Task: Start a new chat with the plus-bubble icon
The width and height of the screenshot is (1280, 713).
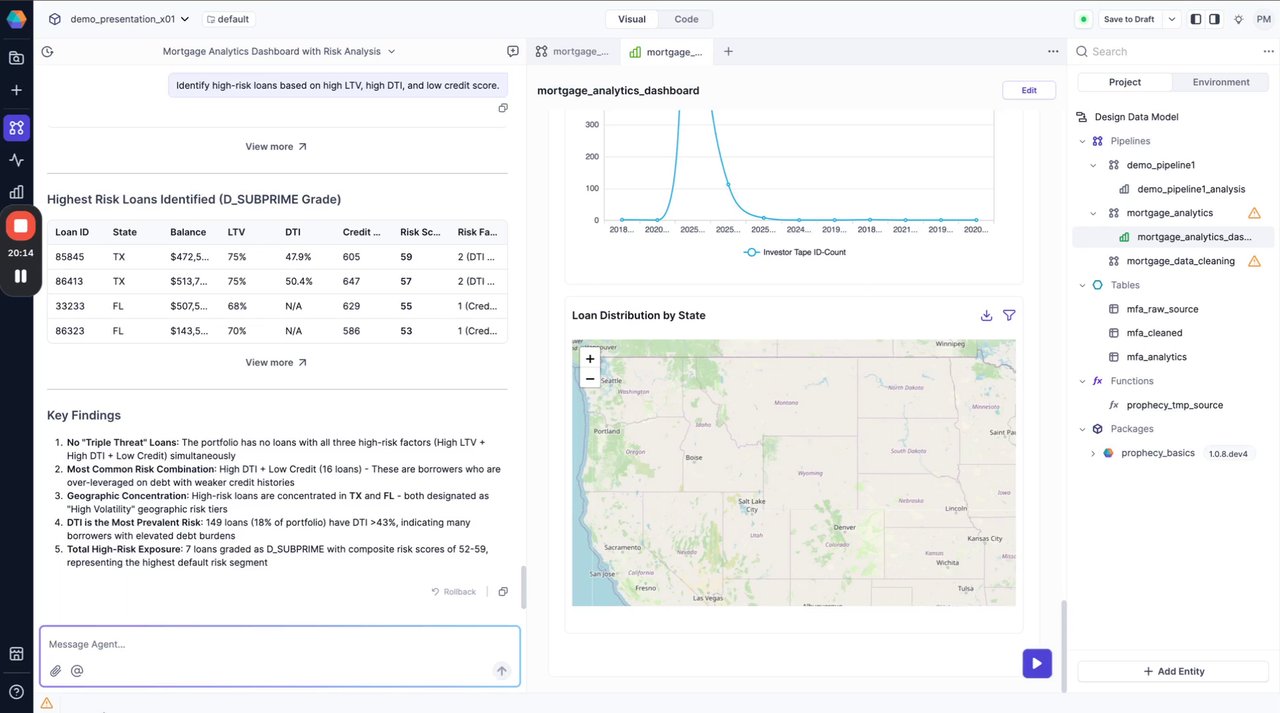Action: coord(513,52)
